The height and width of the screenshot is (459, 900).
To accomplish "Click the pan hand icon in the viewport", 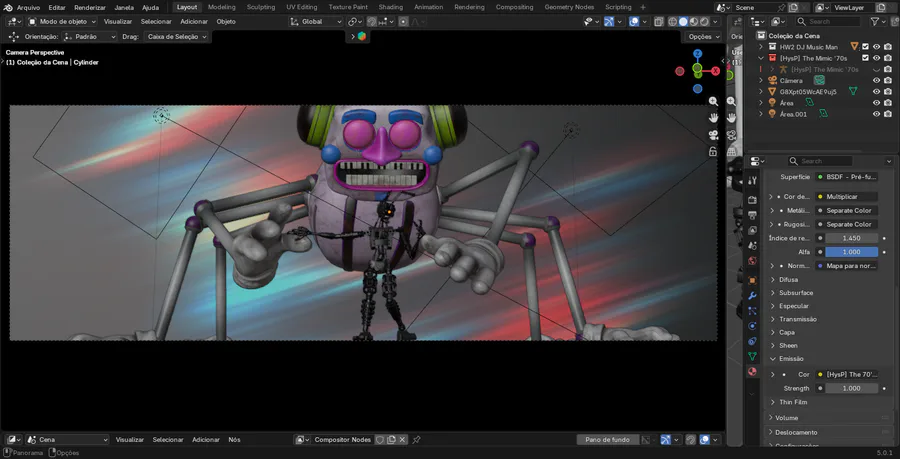I will pyautogui.click(x=714, y=118).
